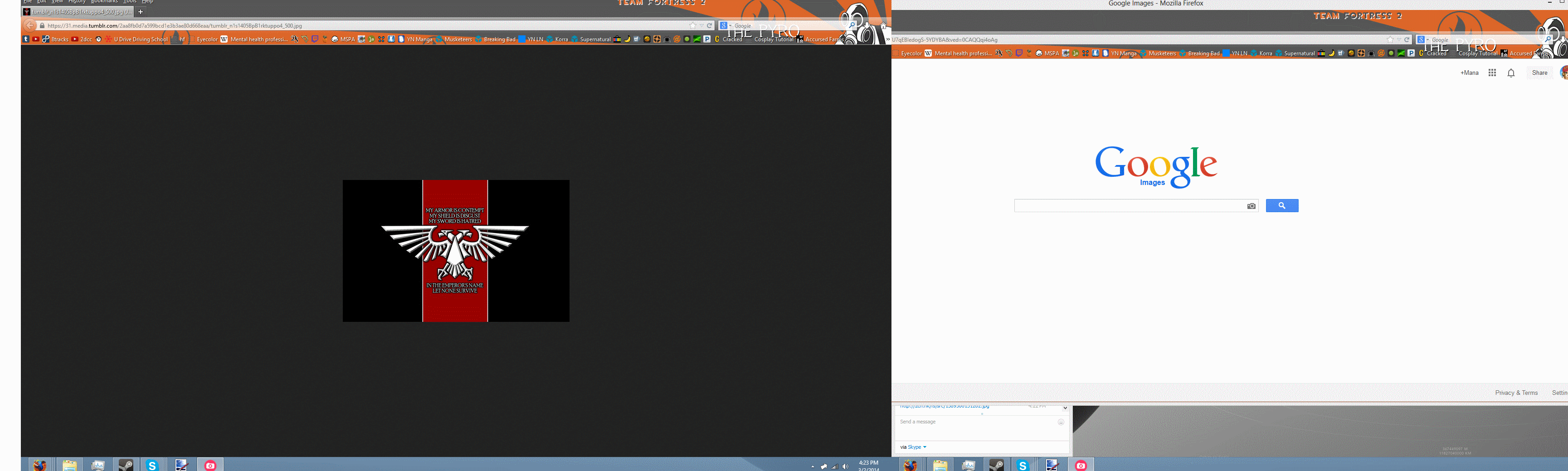Viewport: 1568px width, 471px height.
Task: Open URL history dropdown in the tumblr window
Action: pos(701,25)
